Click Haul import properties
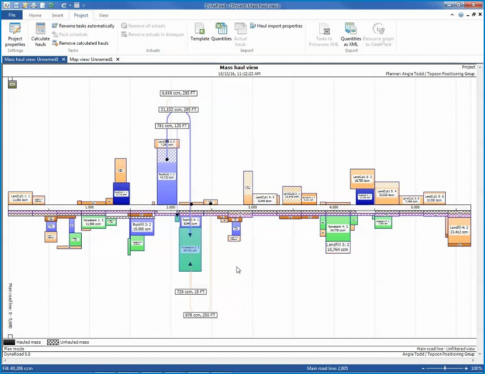Screen dimensions: 485x374 point(276,26)
